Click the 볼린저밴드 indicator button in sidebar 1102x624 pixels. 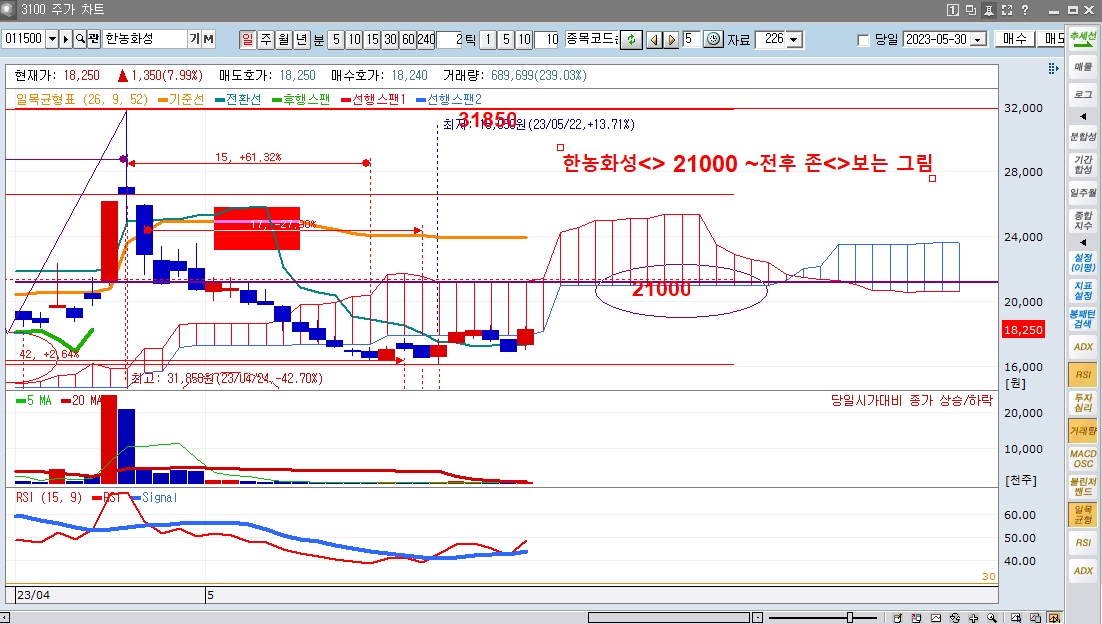1083,487
